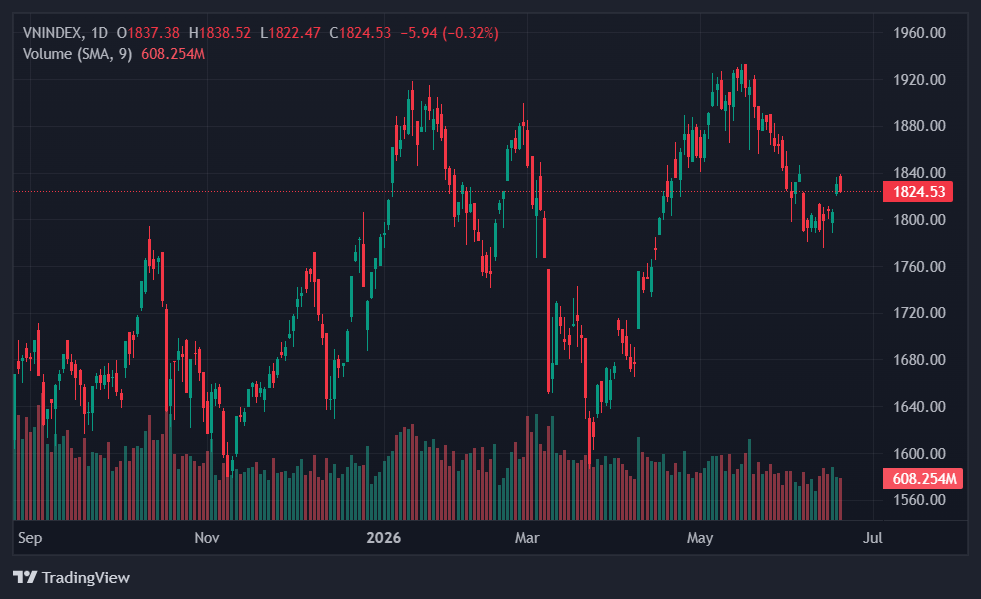Open the TradingView text link
981x599 pixels.
[x=86, y=577]
